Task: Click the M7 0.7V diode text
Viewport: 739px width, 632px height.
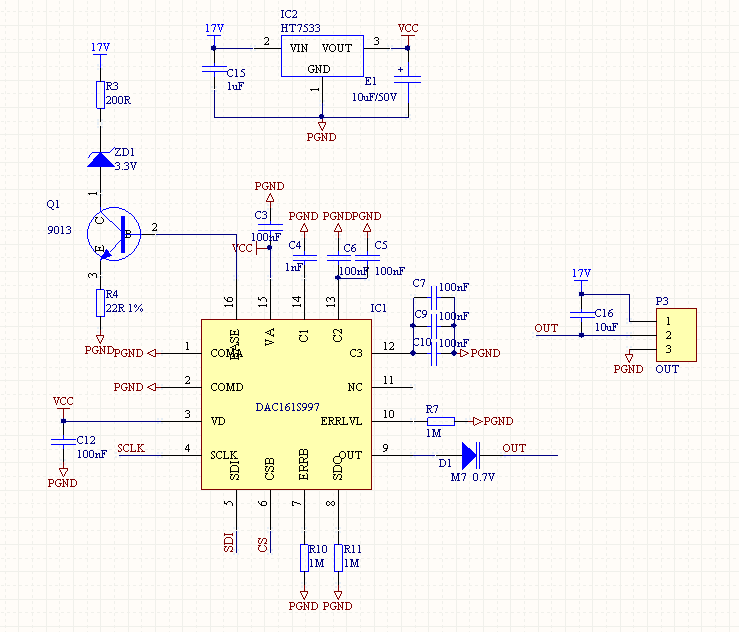Action: click(473, 477)
